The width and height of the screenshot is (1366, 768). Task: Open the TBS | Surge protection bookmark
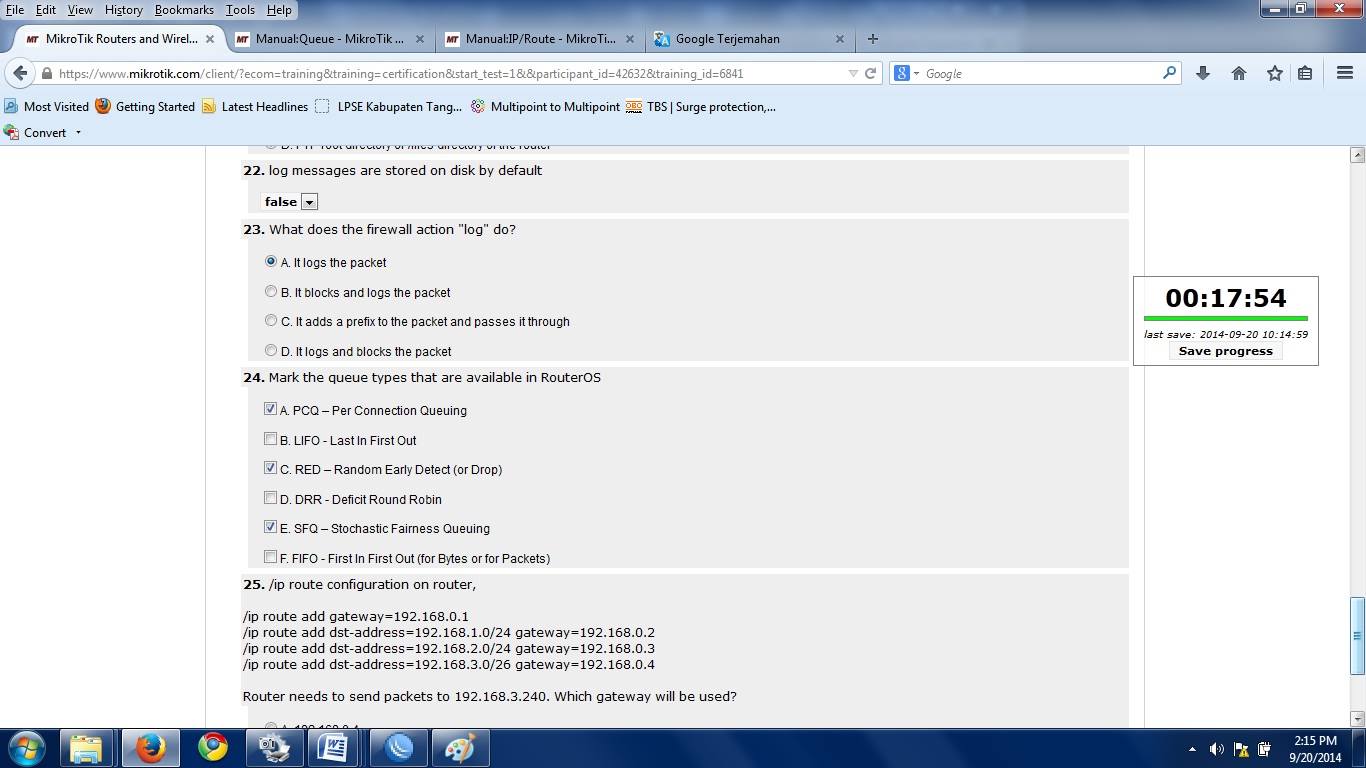pyautogui.click(x=701, y=107)
